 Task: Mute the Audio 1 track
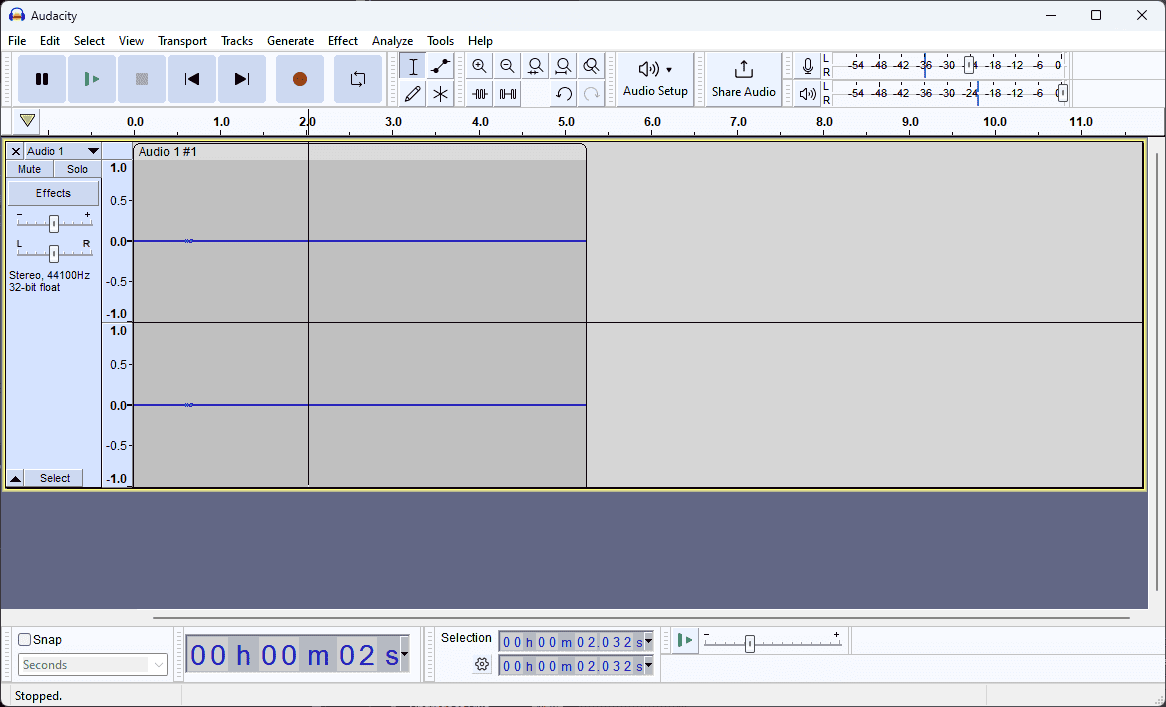pos(30,170)
